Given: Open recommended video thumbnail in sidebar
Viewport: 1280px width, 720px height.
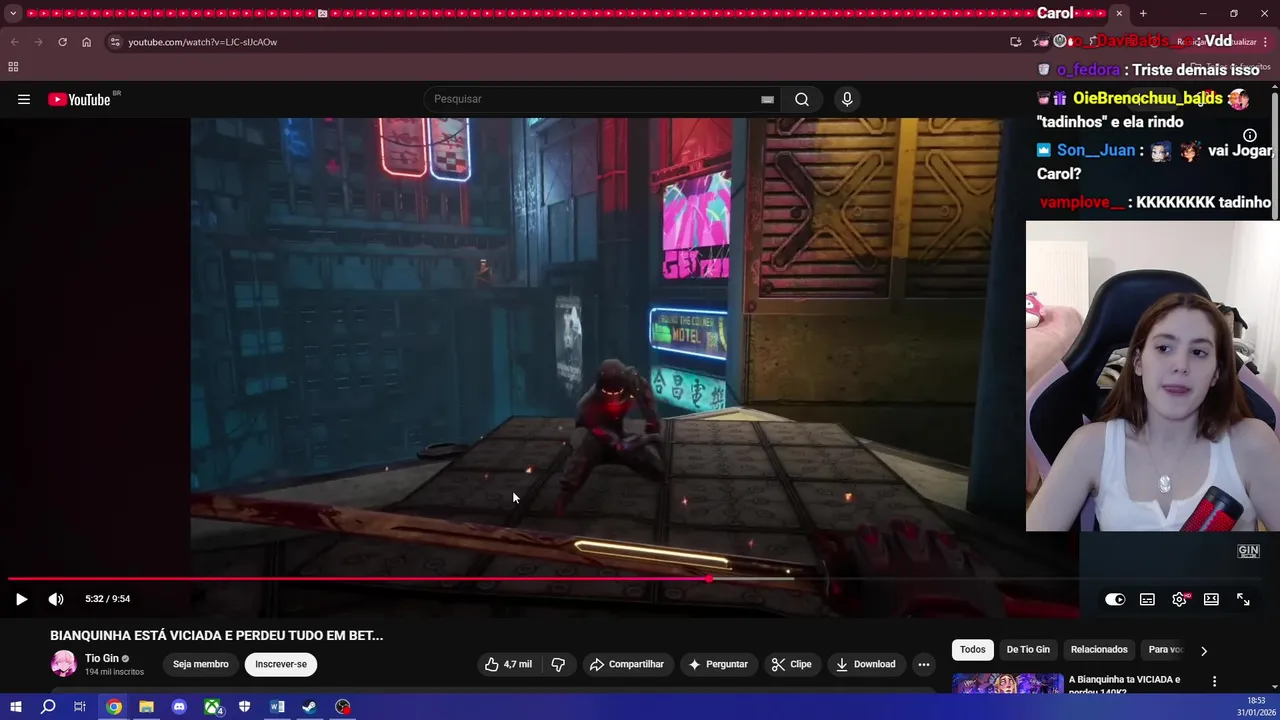Looking at the screenshot, I should point(1007,682).
